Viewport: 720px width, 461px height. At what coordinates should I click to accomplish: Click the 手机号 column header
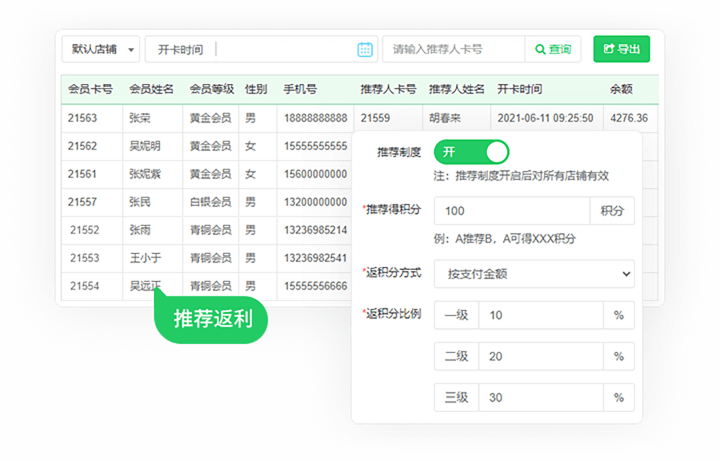coord(300,89)
